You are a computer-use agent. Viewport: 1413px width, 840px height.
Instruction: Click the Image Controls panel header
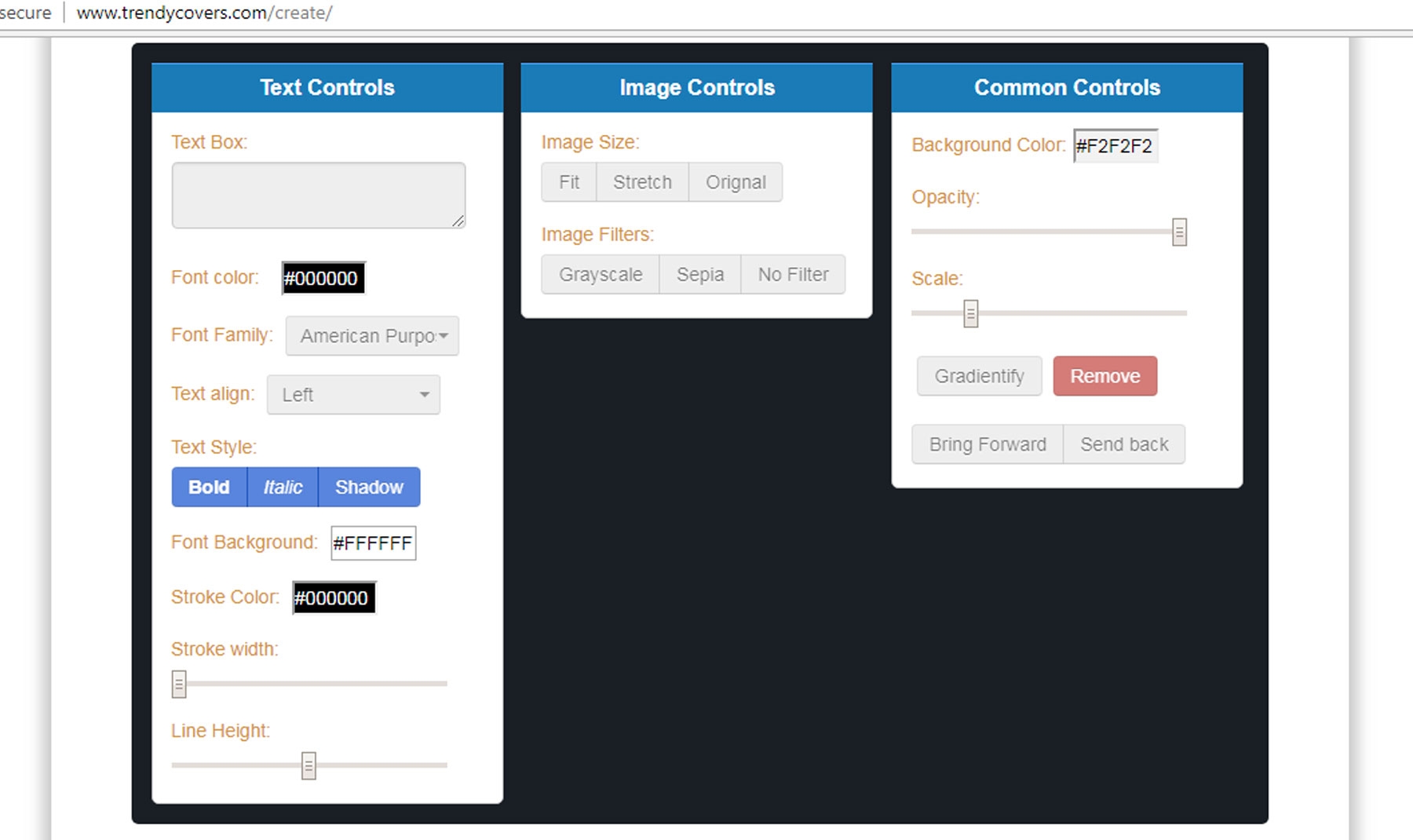(696, 87)
